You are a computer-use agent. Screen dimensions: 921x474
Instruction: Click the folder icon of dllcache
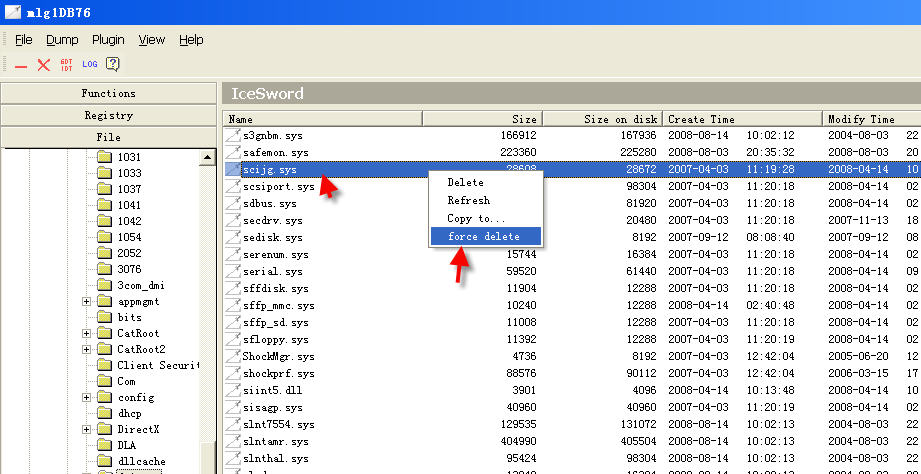click(x=104, y=461)
